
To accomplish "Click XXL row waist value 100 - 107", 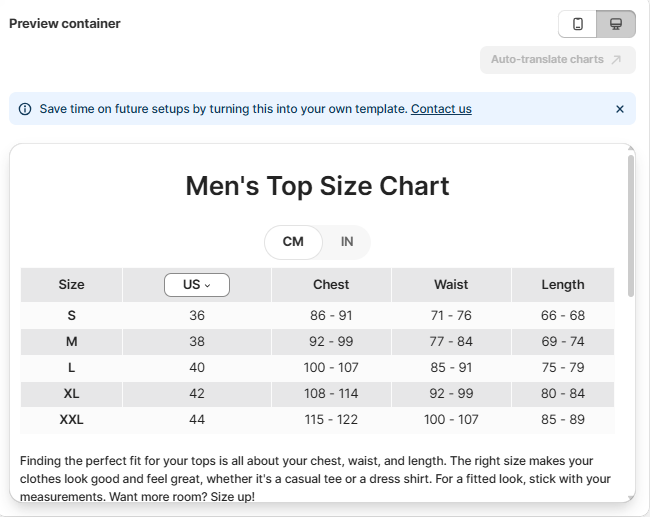I will [451, 420].
